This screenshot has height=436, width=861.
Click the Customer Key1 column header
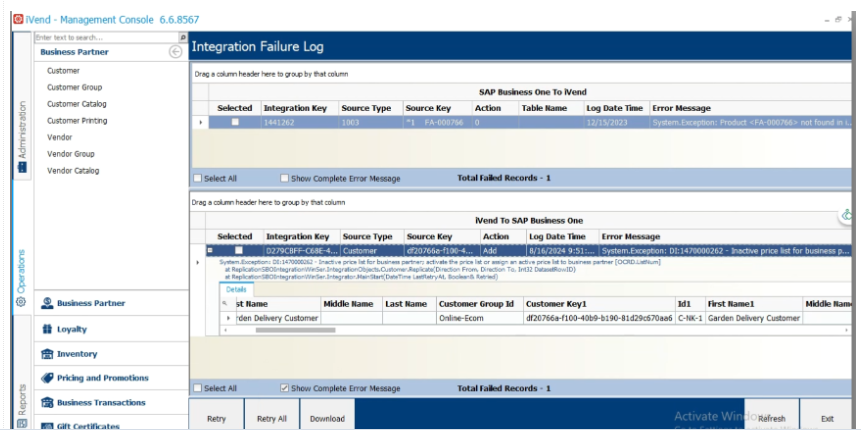[x=599, y=304]
